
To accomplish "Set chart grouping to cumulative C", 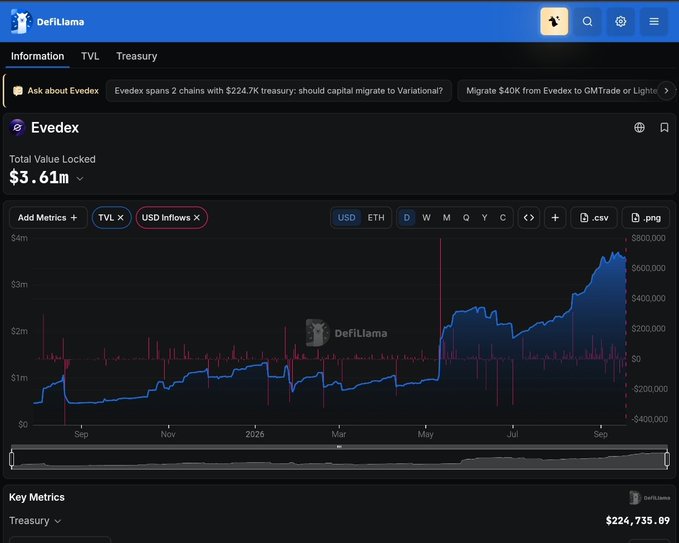I will point(503,217).
